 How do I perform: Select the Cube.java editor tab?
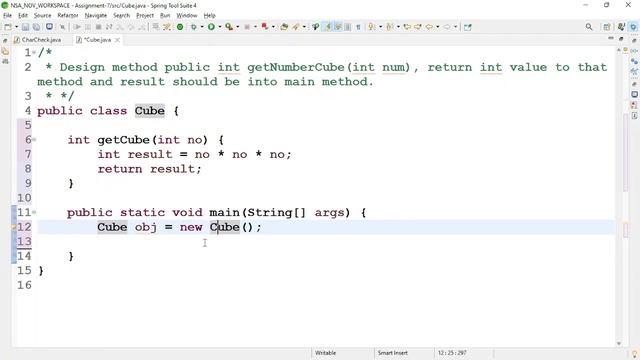coord(97,40)
